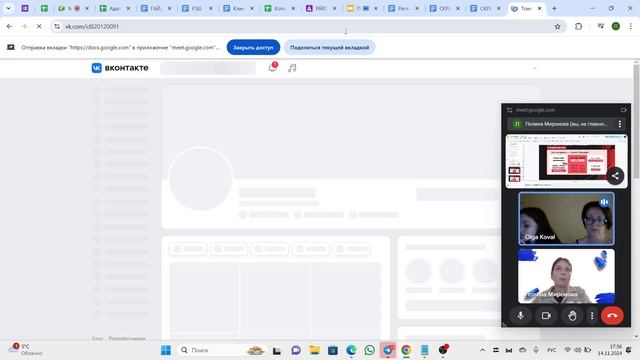The width and height of the screenshot is (640, 360).
Task: Click the shared presentation thumbnail in Meet
Action: click(566, 161)
